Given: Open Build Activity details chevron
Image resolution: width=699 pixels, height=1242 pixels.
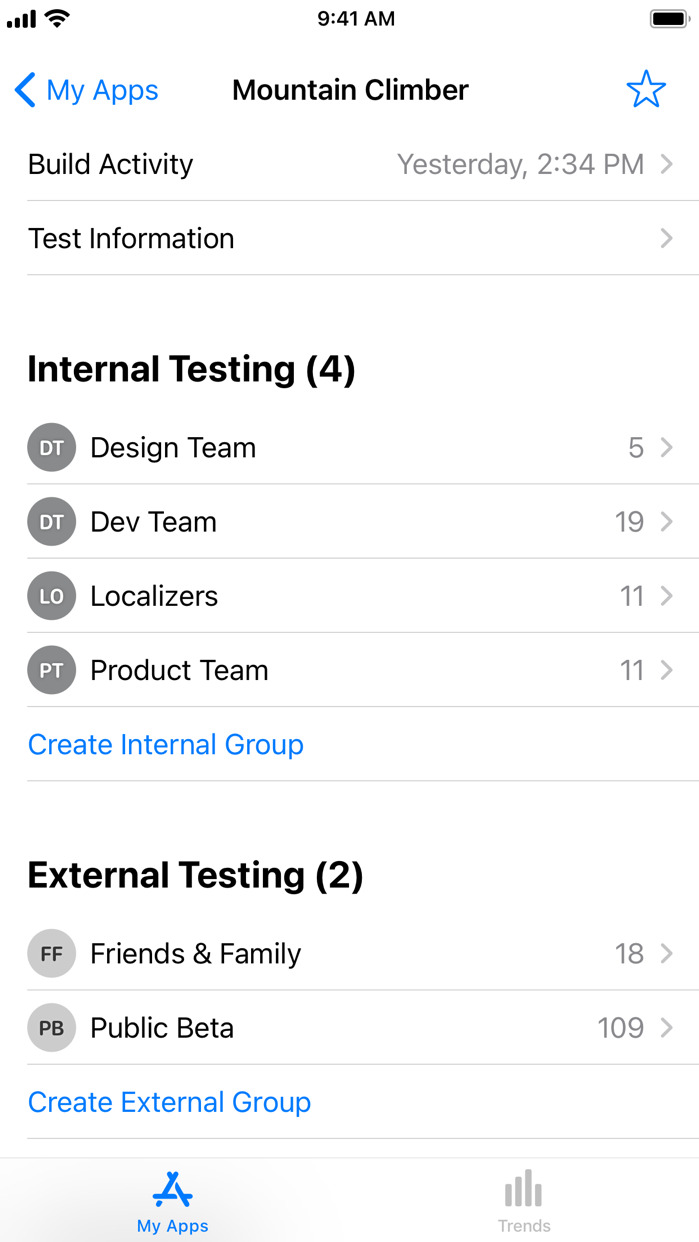Looking at the screenshot, I should (667, 164).
